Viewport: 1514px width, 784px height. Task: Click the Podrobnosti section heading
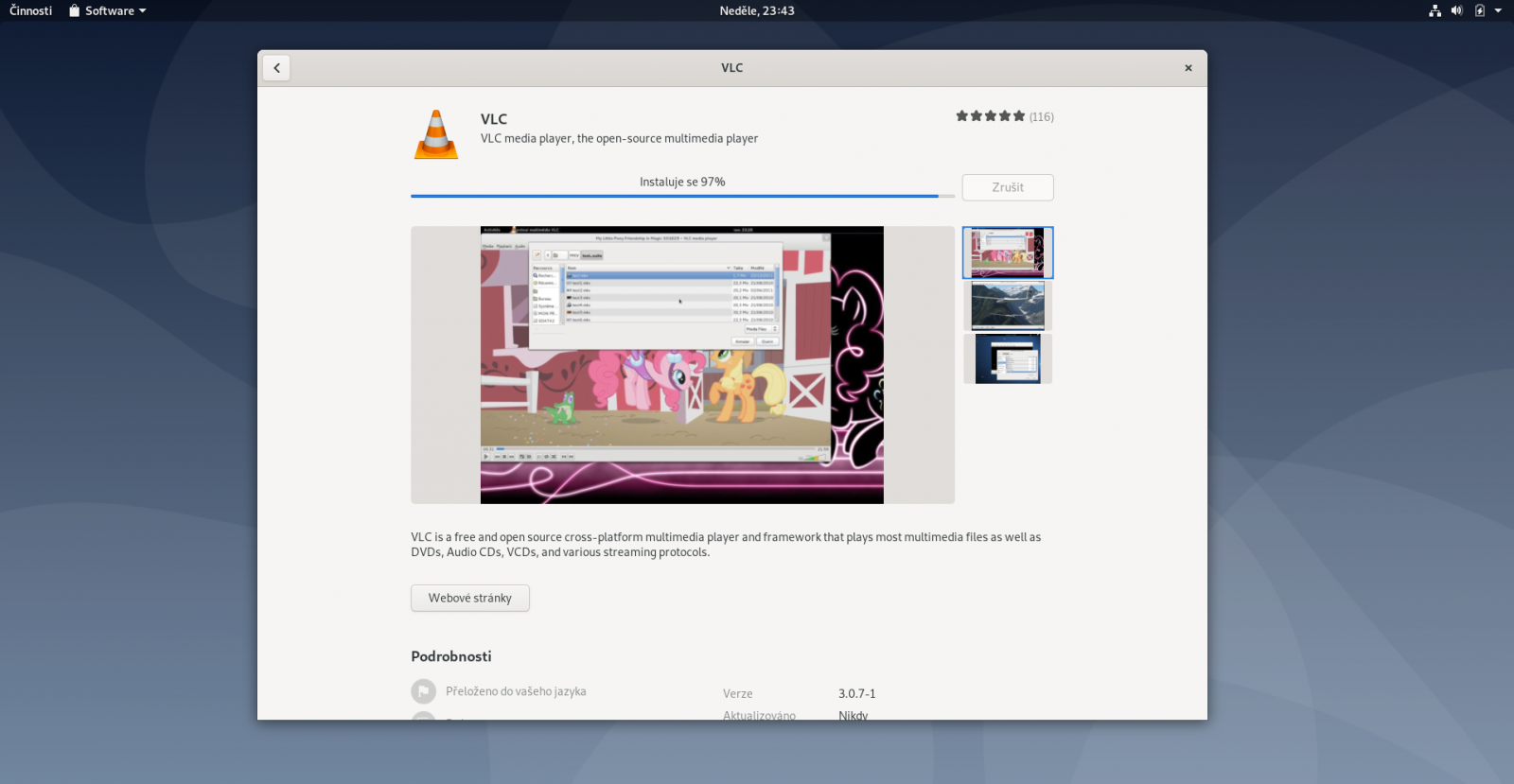click(x=451, y=656)
